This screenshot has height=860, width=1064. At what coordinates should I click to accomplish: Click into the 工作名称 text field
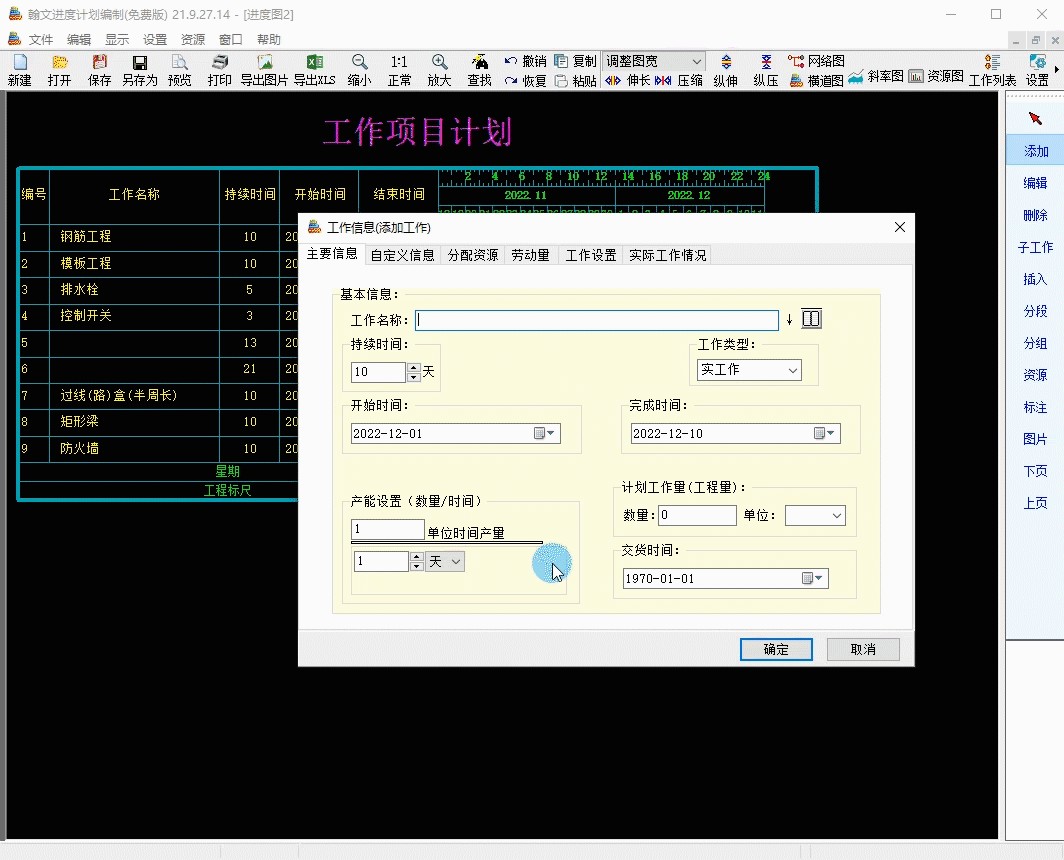pyautogui.click(x=596, y=320)
